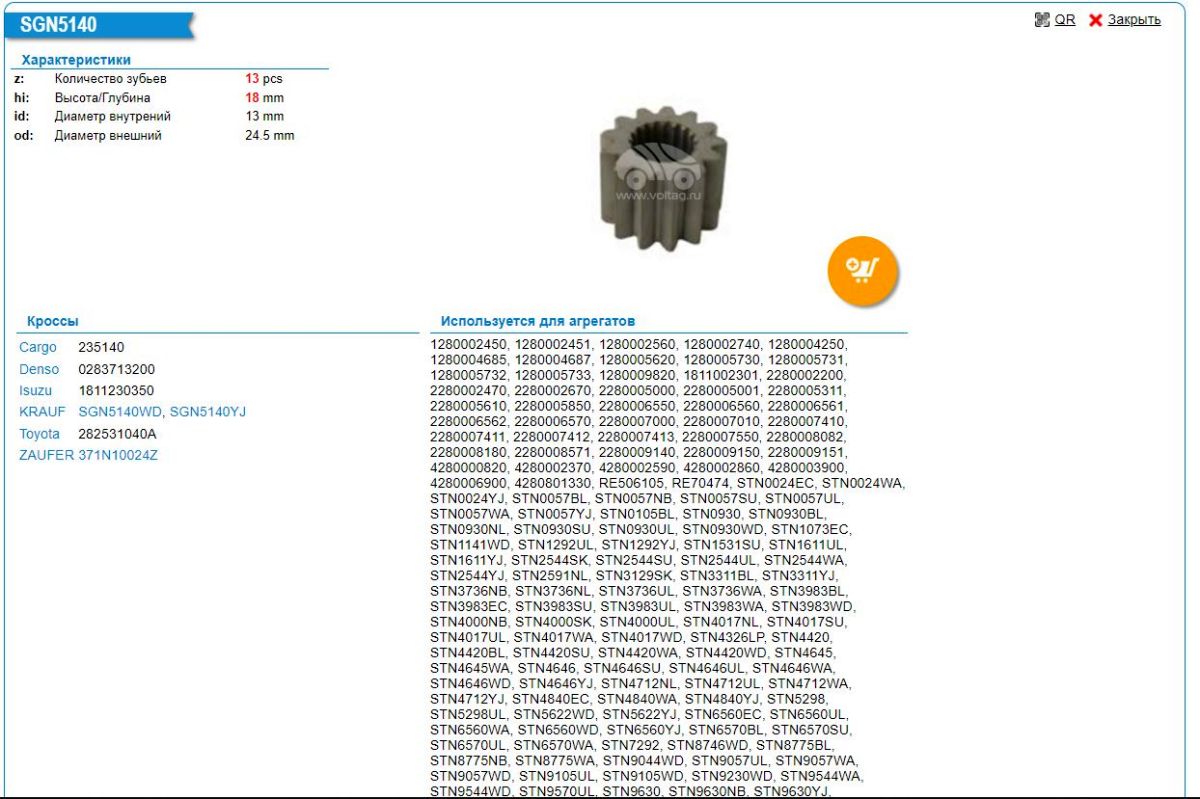Image resolution: width=1200 pixels, height=799 pixels.
Task: Click unit number RE506105
Action: (x=633, y=484)
